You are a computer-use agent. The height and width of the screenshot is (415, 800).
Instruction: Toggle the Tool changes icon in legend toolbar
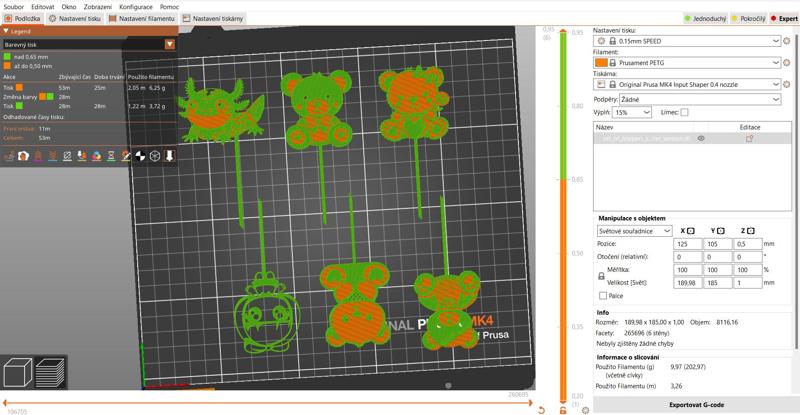click(82, 156)
